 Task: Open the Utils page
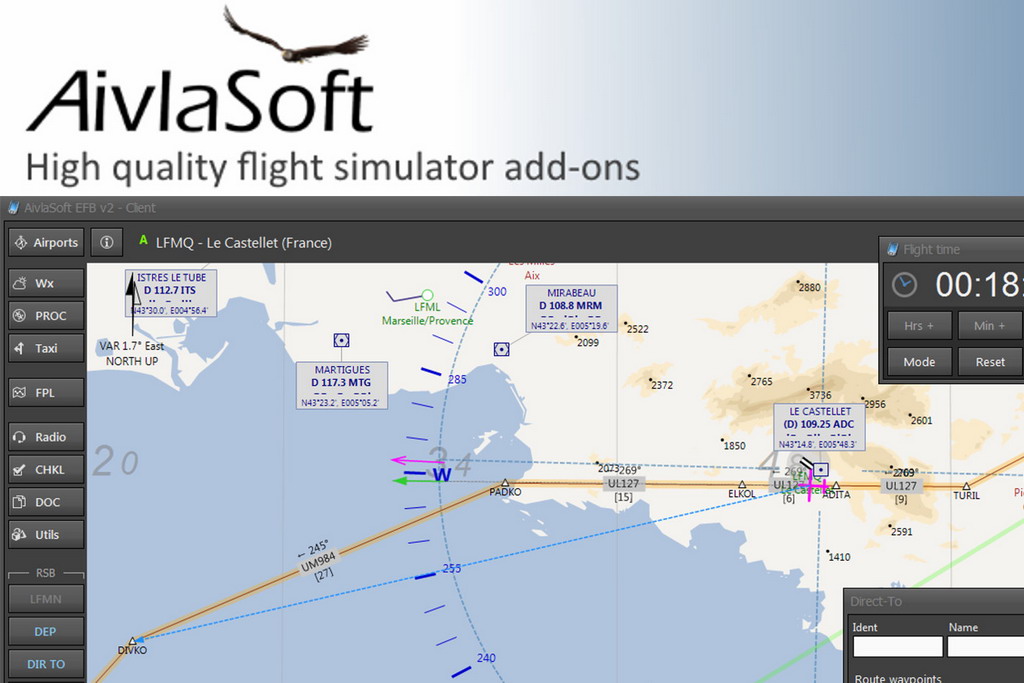click(45, 535)
